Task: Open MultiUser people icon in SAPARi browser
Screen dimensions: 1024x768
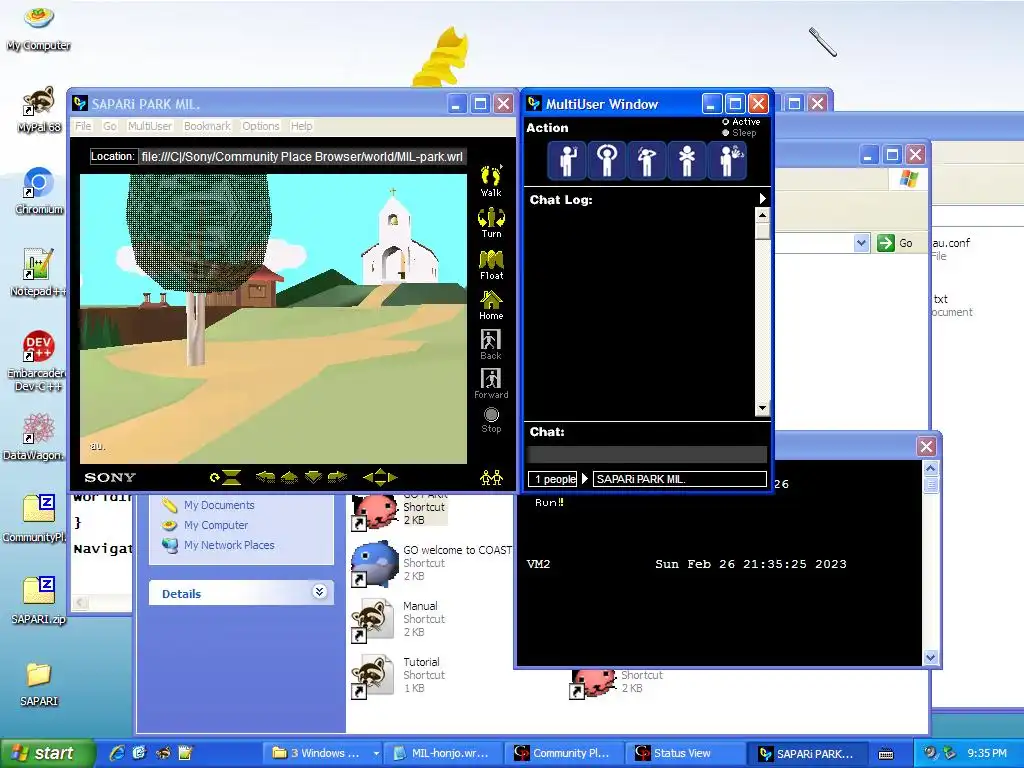Action: pos(491,477)
